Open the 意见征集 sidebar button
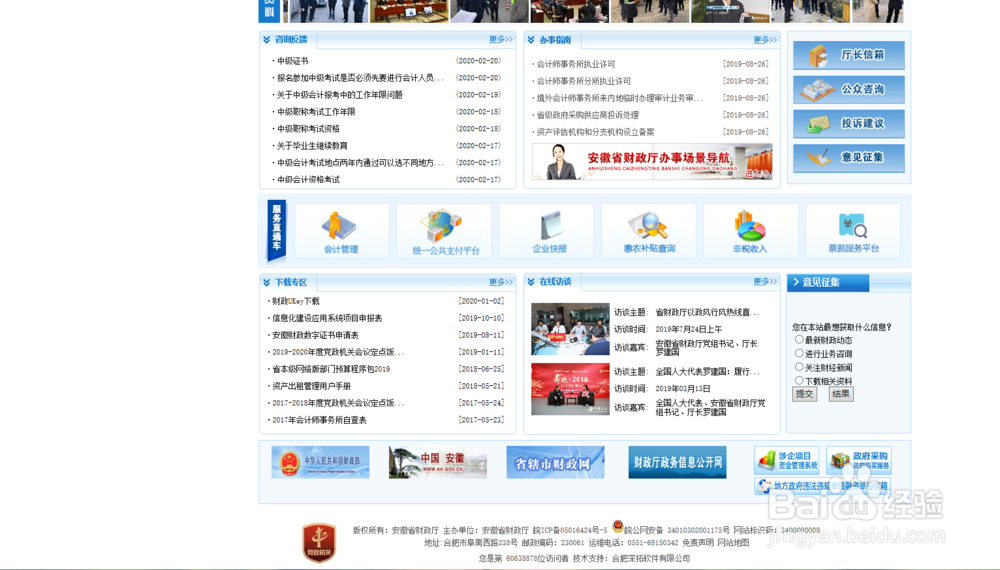The width and height of the screenshot is (1000, 570). click(x=849, y=158)
